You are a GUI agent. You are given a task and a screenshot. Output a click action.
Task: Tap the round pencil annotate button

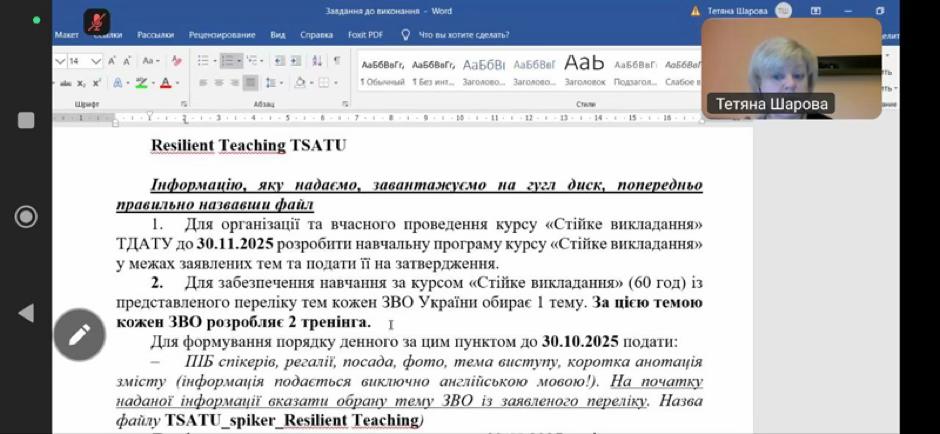coord(79,334)
